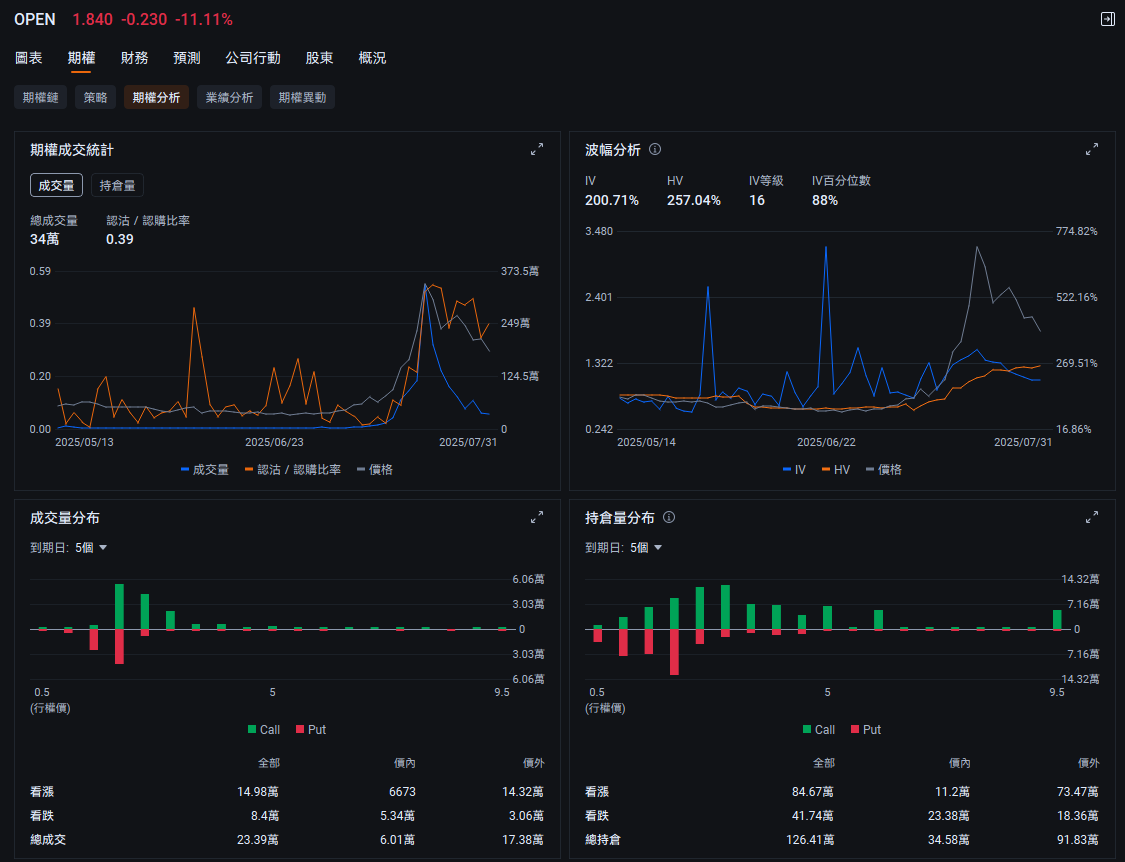
Task: Open 到期日 dropdown in 持倉量分布 panel
Action: coord(623,547)
